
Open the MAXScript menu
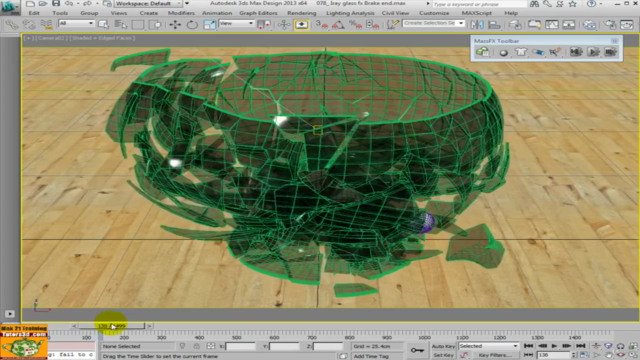click(x=477, y=13)
